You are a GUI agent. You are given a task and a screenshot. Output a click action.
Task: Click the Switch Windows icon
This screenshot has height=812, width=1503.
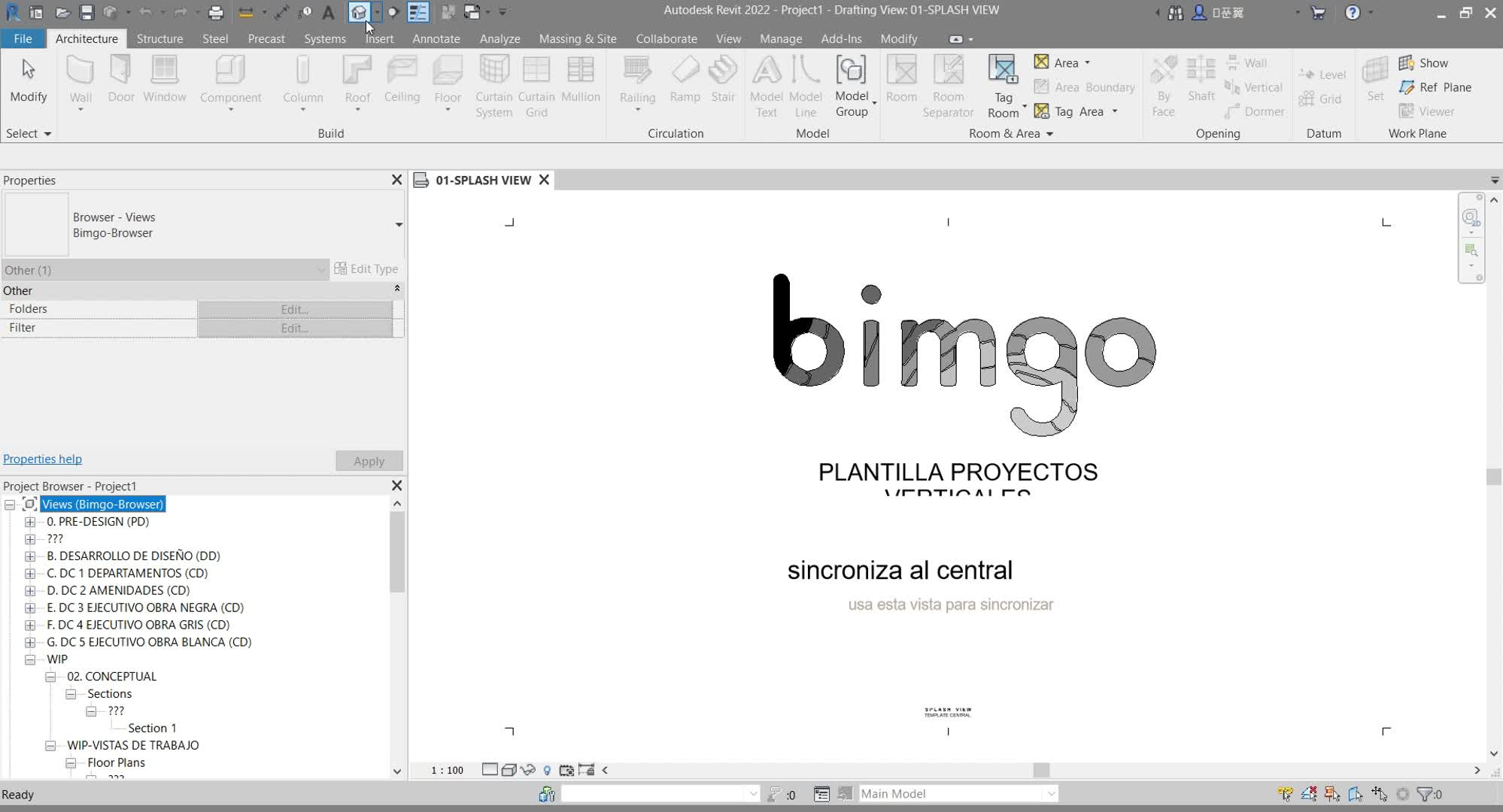coord(472,12)
